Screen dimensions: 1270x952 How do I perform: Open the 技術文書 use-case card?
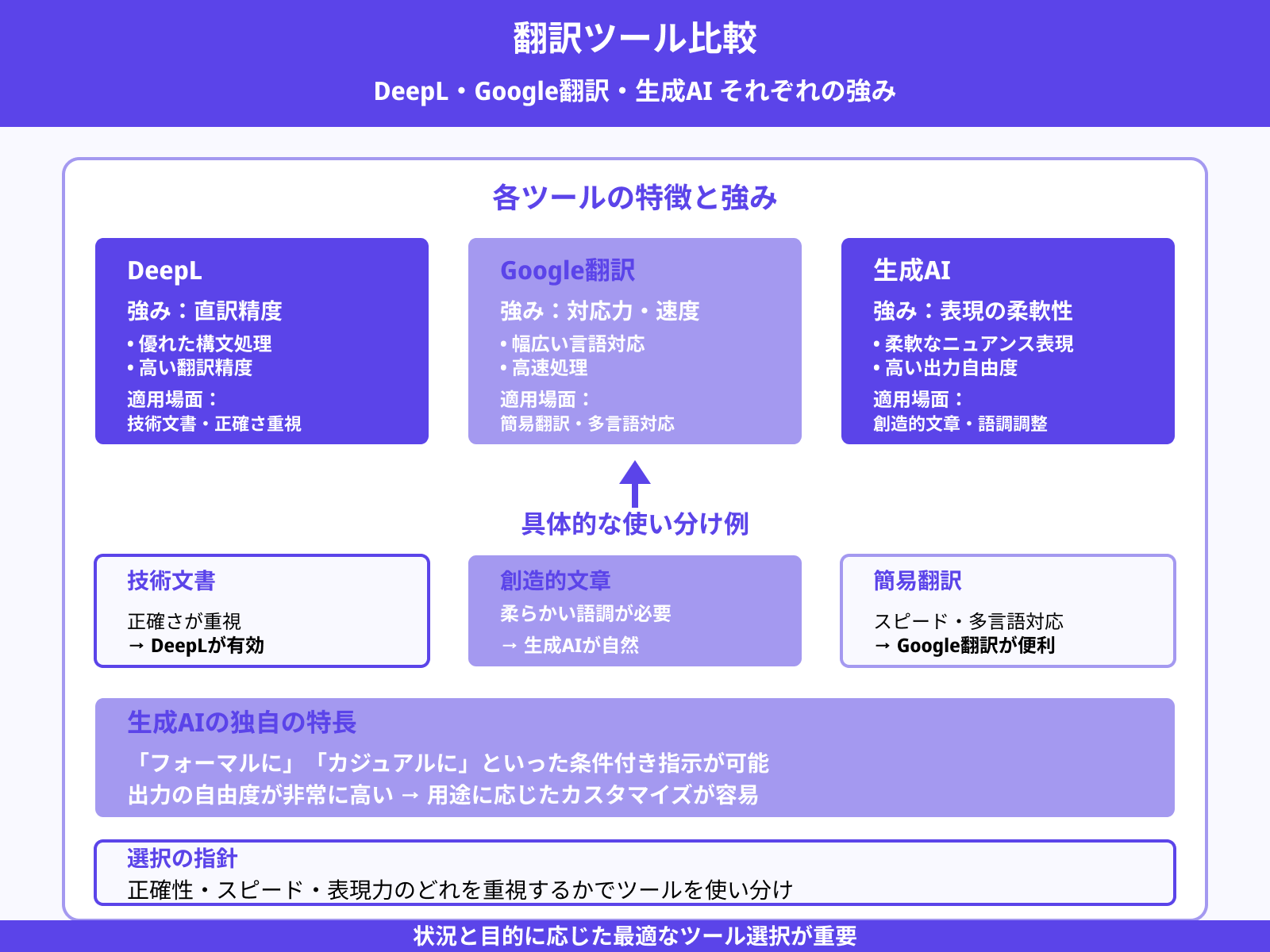[x=262, y=611]
